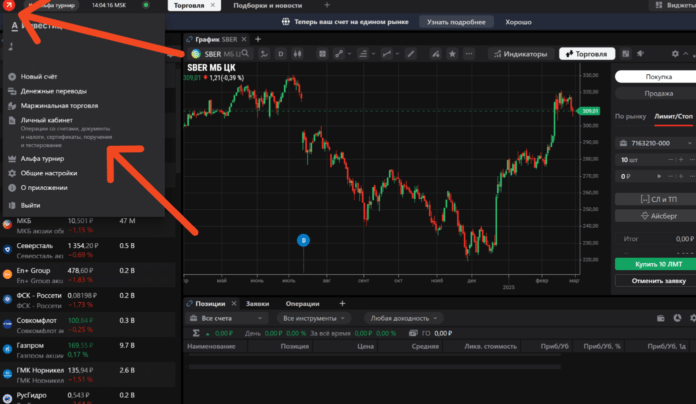Select the Продажа sell option
This screenshot has height=404, width=696.
coord(658,93)
